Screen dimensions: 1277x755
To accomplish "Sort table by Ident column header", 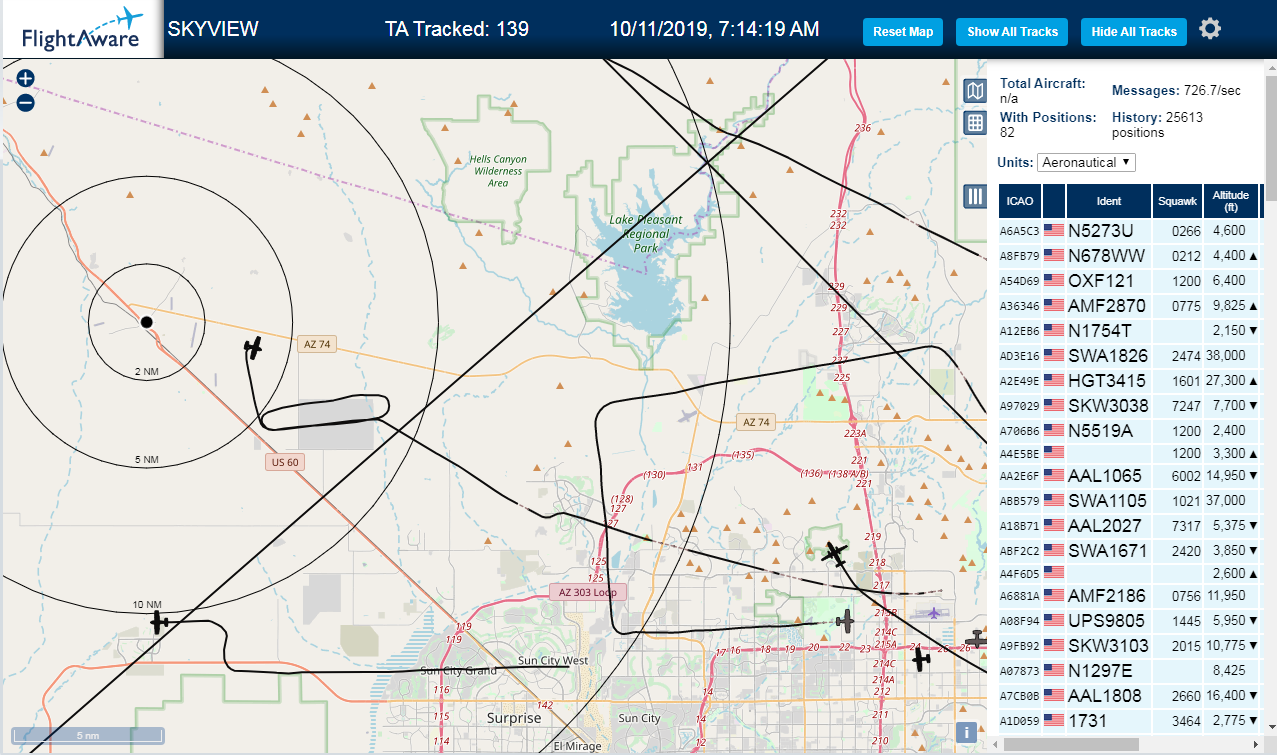I will [x=1109, y=201].
